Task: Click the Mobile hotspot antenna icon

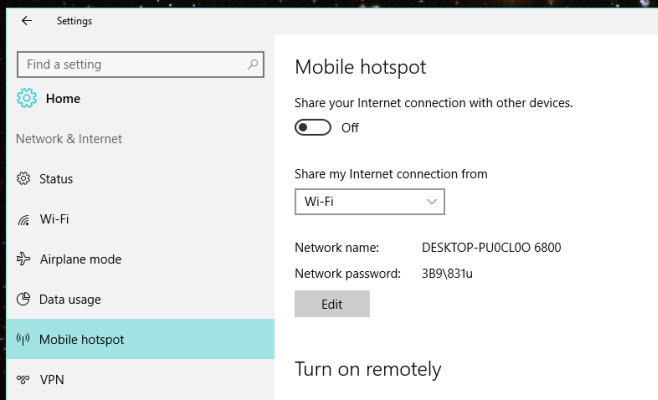Action: [23, 339]
